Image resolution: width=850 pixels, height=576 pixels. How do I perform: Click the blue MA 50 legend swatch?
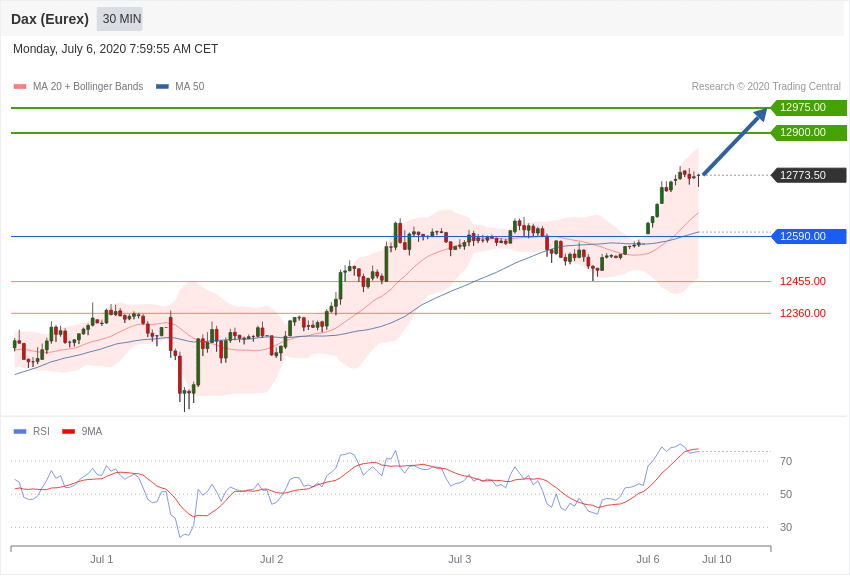tap(162, 87)
